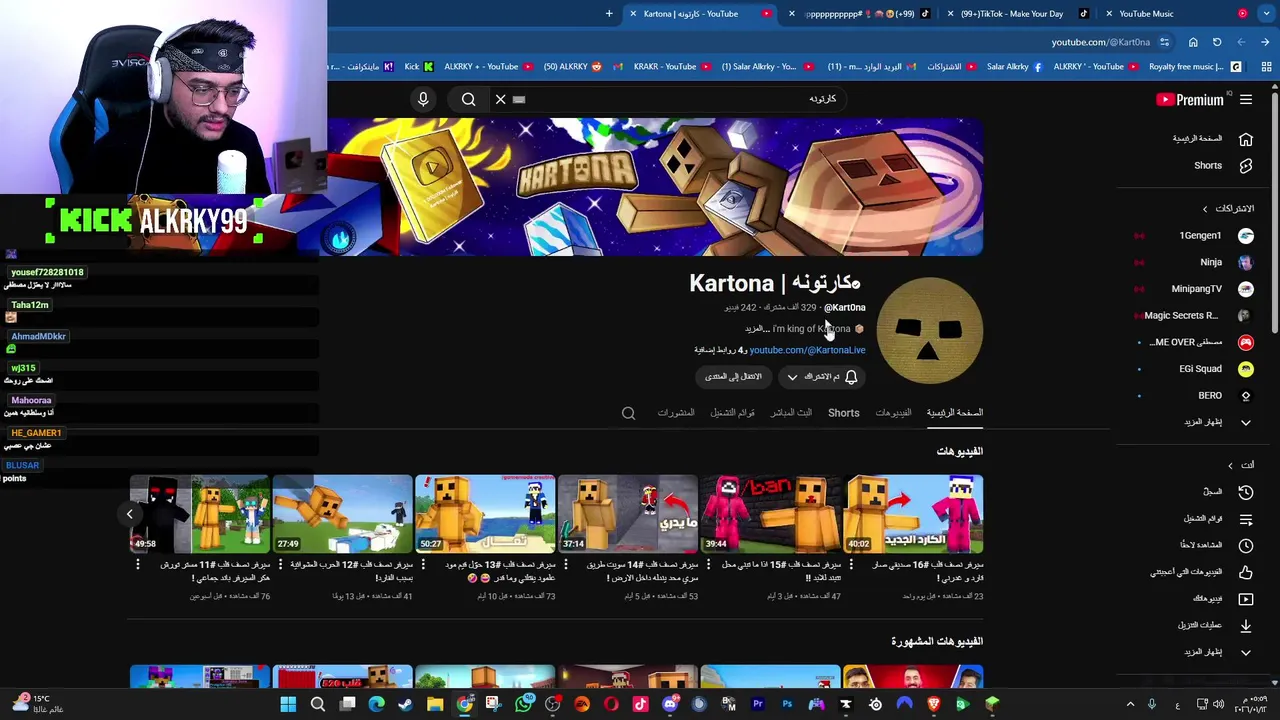Open Windows Start menu

point(288,704)
